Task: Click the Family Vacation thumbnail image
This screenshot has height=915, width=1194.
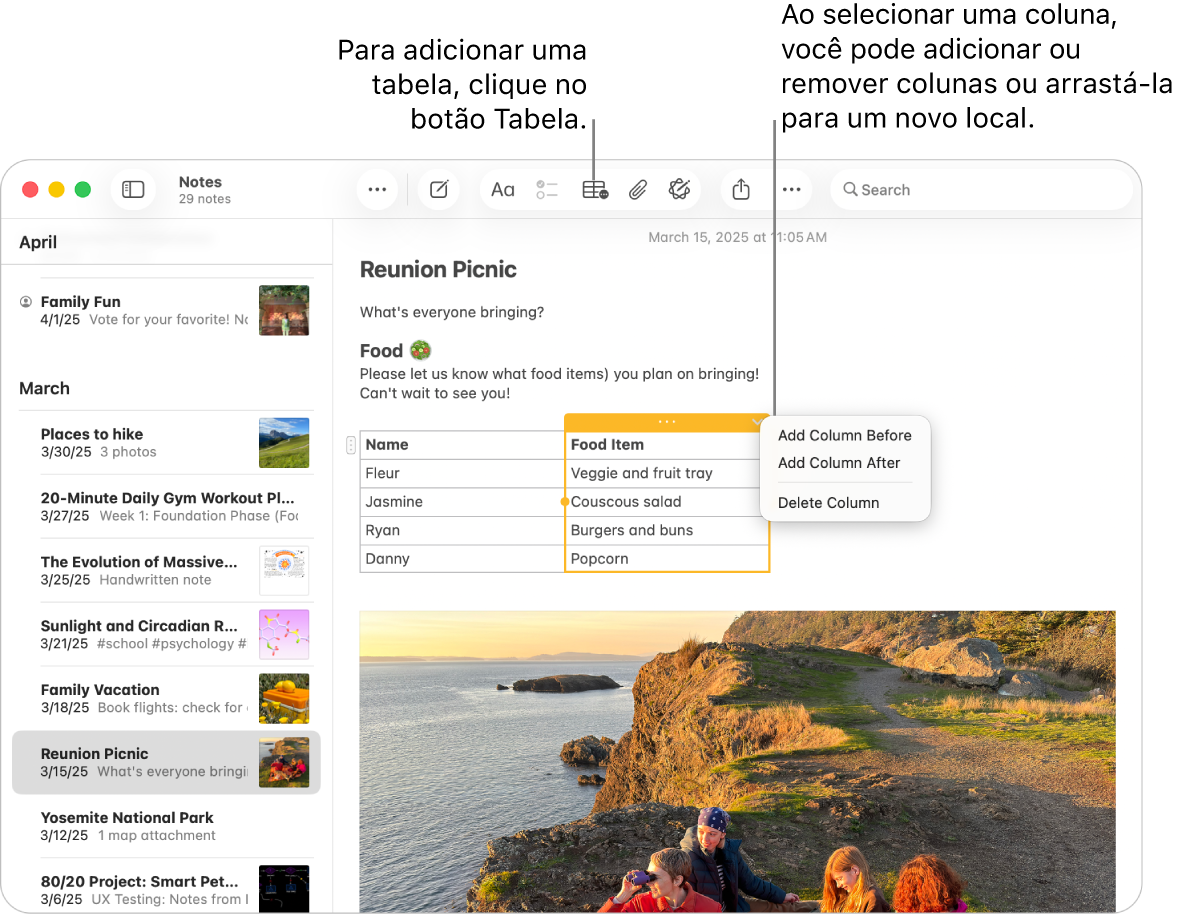Action: pos(284,699)
